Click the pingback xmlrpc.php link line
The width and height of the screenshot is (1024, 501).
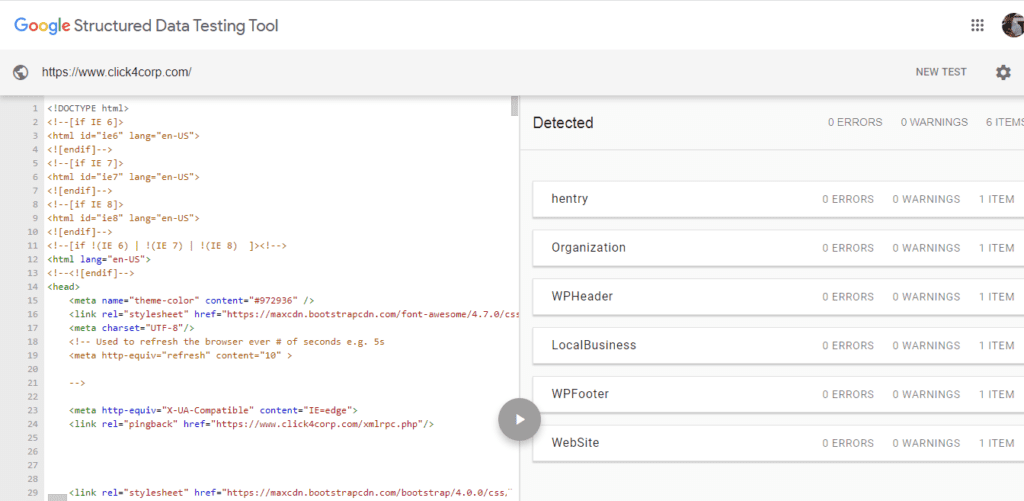[x=251, y=424]
